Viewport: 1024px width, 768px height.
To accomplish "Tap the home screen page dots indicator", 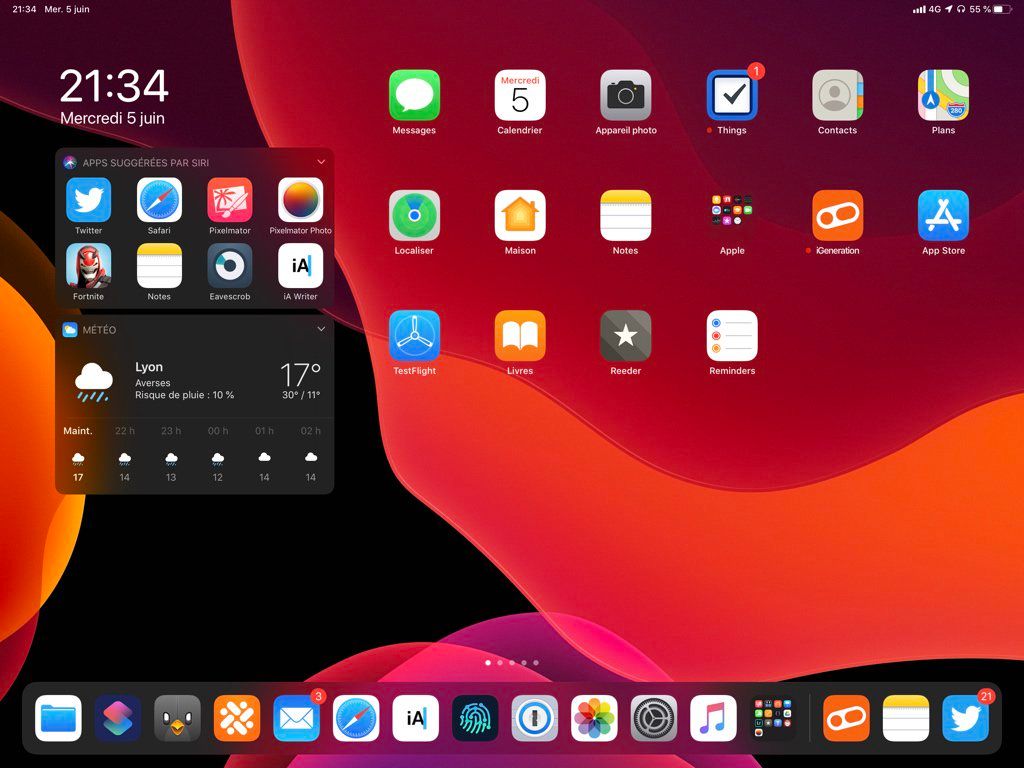I will pos(512,662).
